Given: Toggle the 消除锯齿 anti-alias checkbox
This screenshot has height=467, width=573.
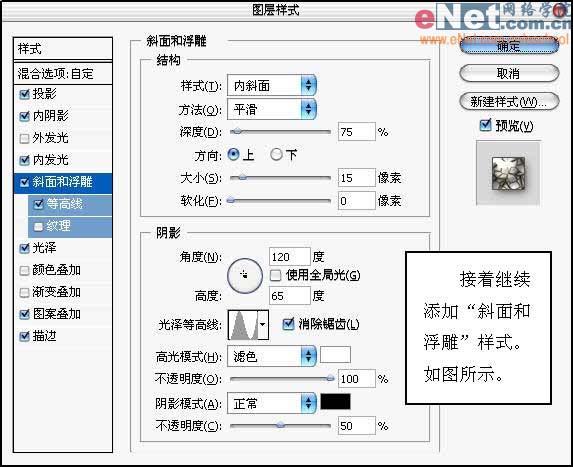Looking at the screenshot, I should 288,323.
